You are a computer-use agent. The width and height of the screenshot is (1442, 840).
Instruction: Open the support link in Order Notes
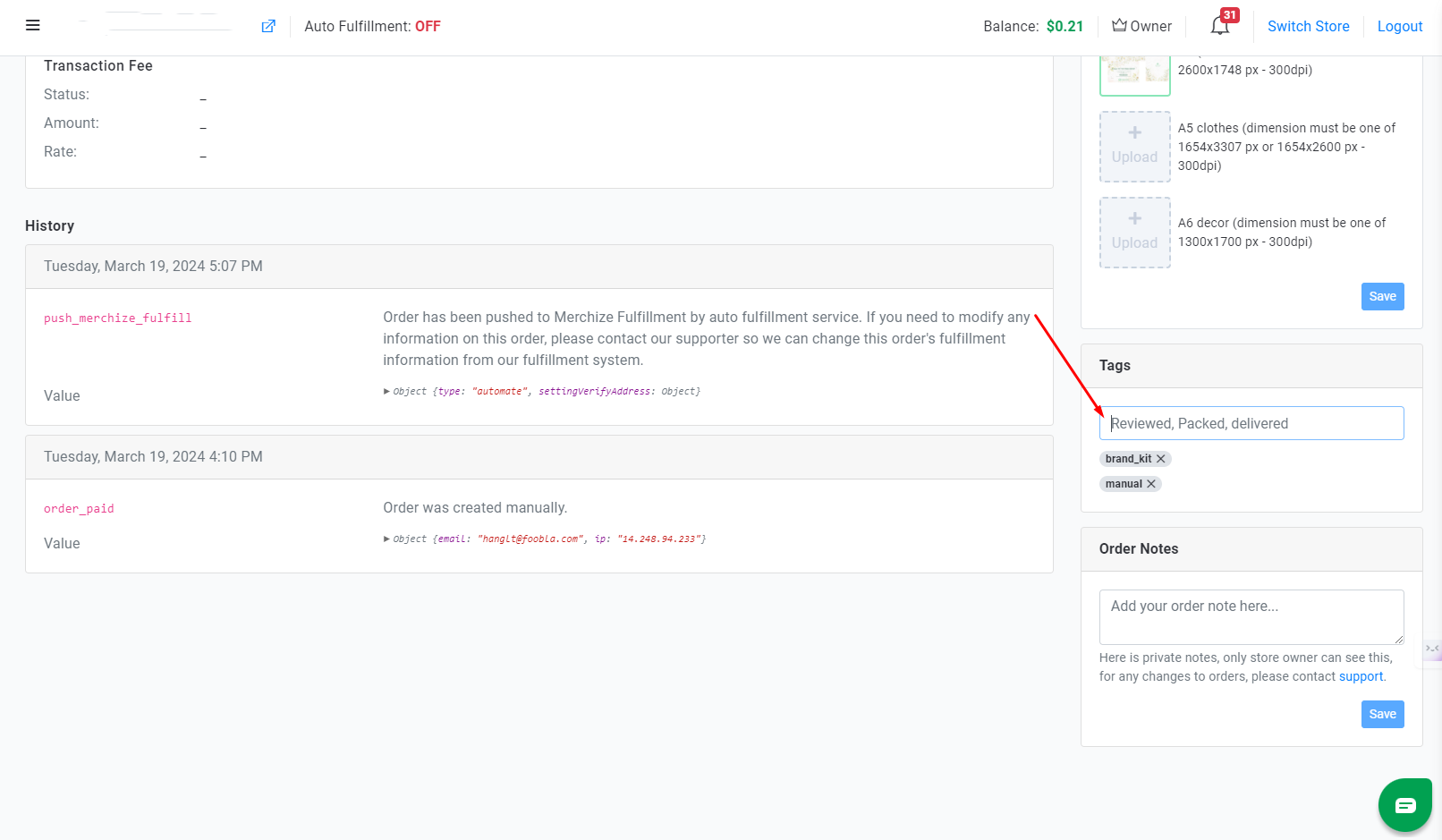1361,676
